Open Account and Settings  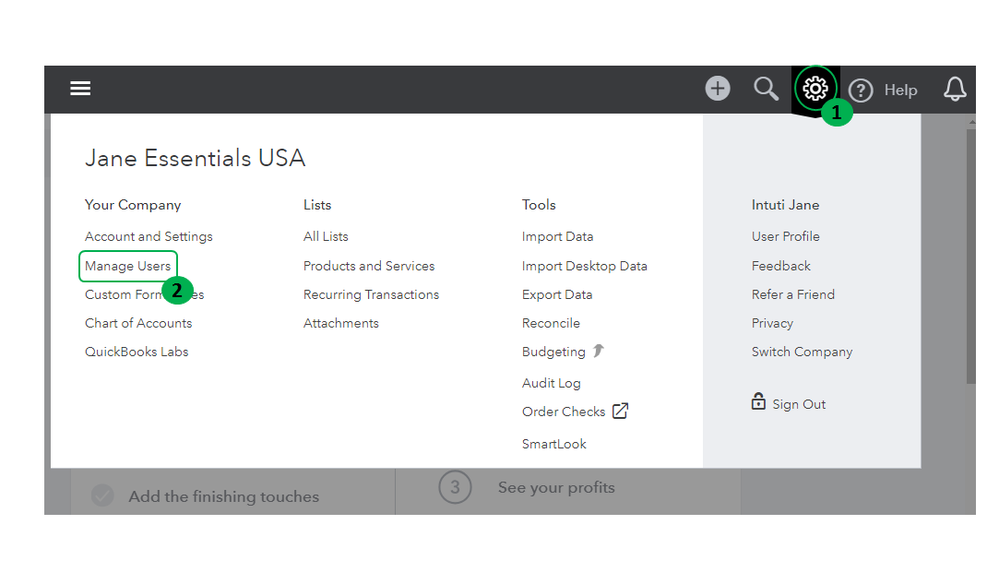tap(149, 237)
